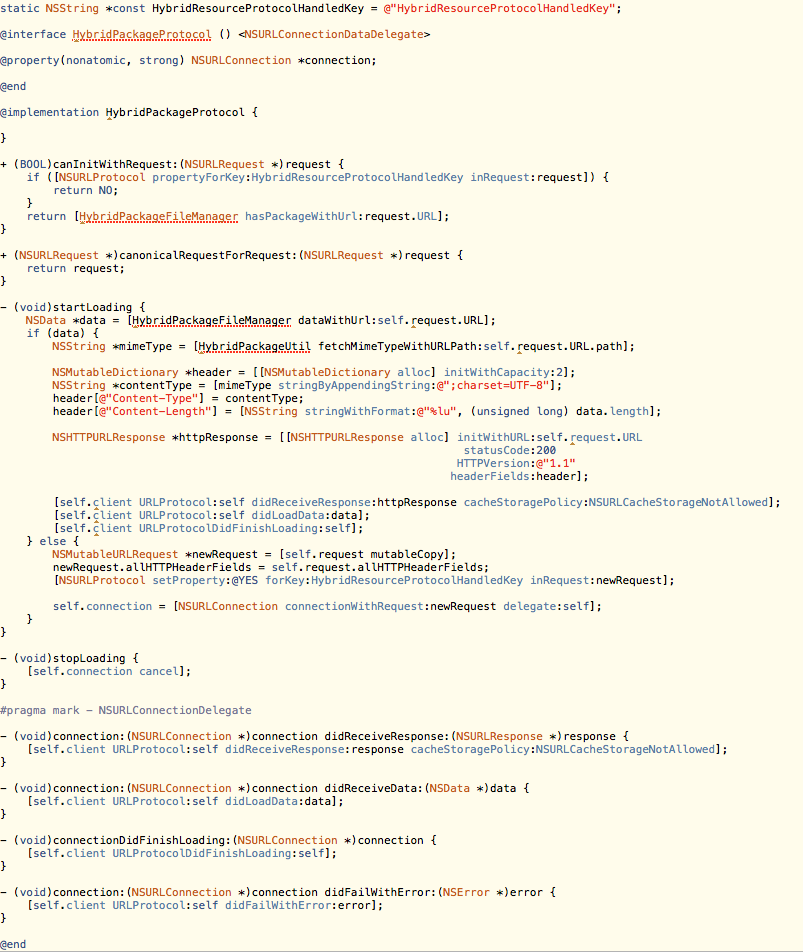Click the 'fetchMimeTypeWithURLPath' selector
Viewport: 803px width, 952px height.
pos(397,347)
